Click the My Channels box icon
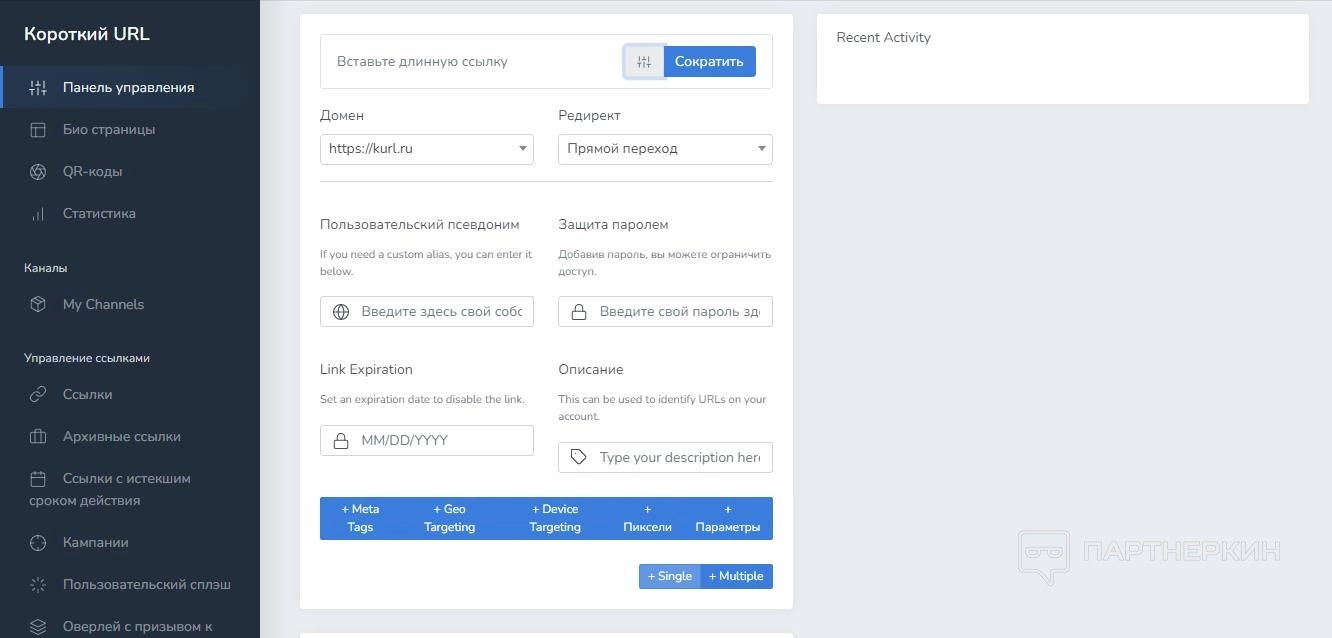The height and width of the screenshot is (638, 1332). (x=38, y=305)
